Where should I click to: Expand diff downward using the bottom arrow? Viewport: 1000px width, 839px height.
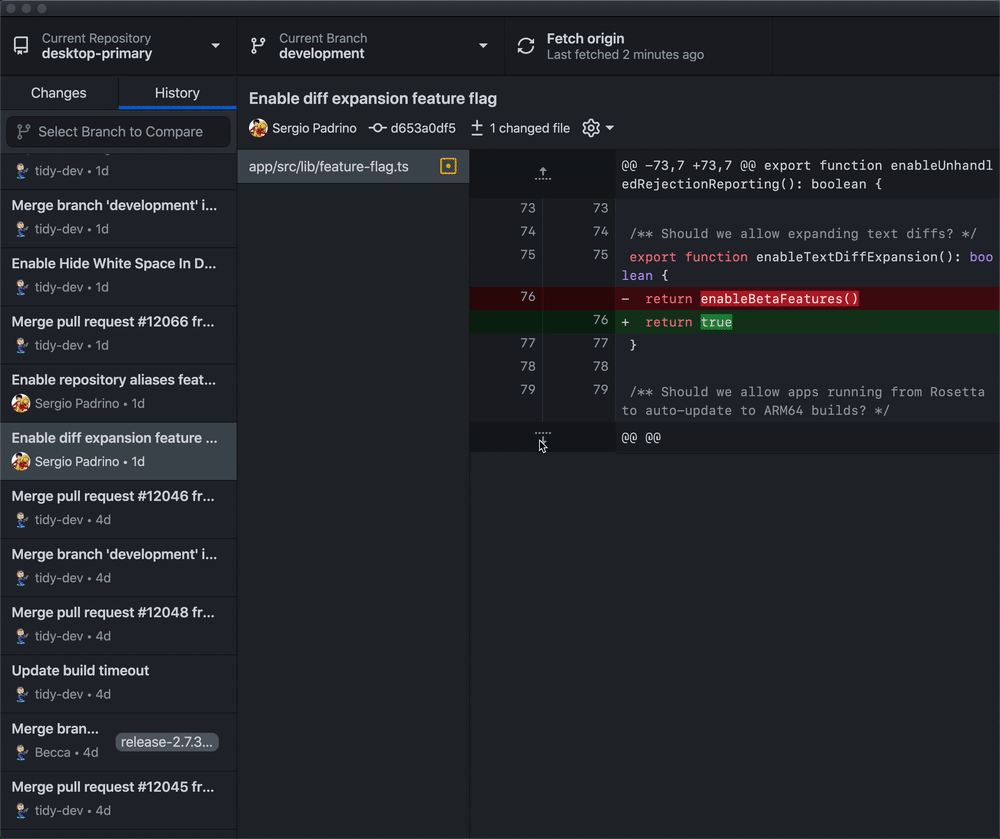543,438
